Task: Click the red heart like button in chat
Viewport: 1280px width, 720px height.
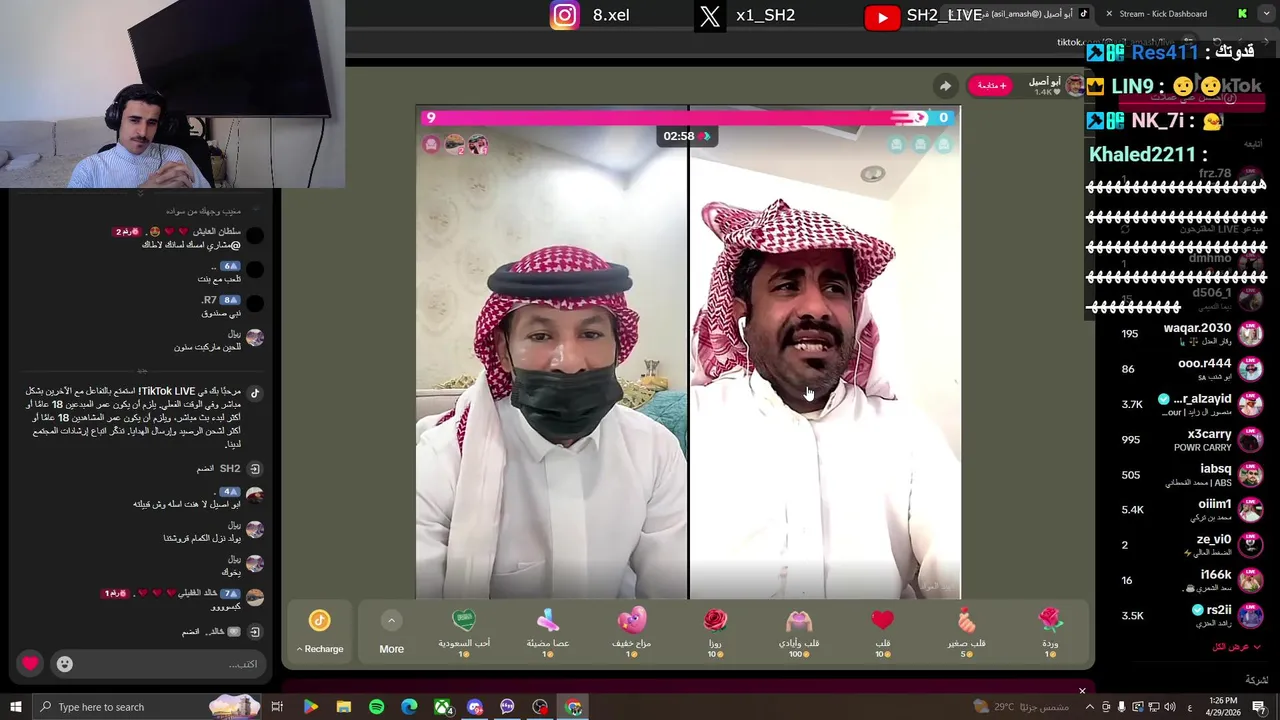Action: tap(30, 663)
